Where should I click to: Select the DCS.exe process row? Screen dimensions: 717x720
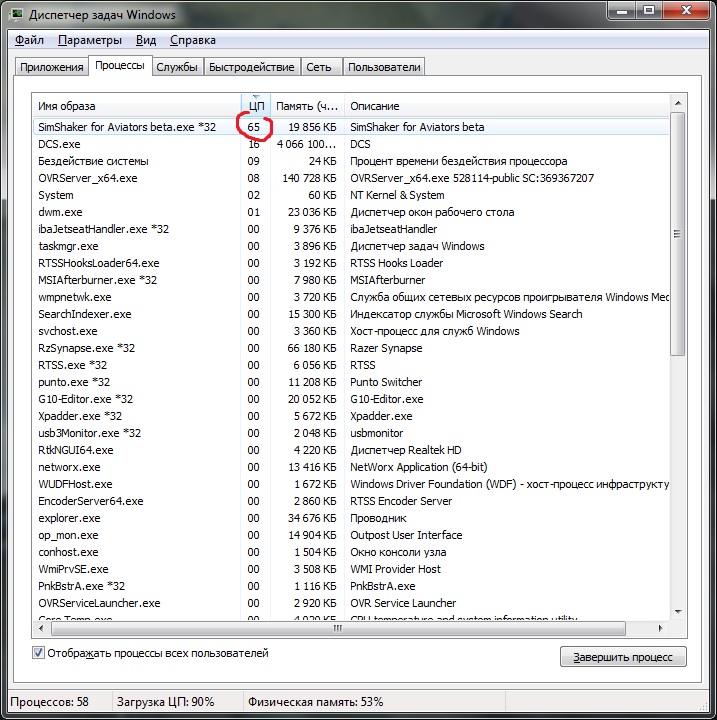351,144
